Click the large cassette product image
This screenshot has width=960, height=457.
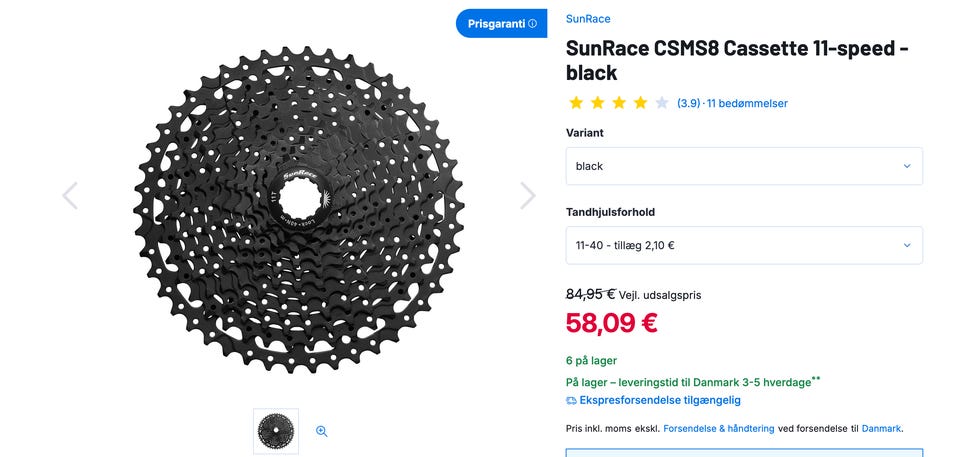pos(299,210)
